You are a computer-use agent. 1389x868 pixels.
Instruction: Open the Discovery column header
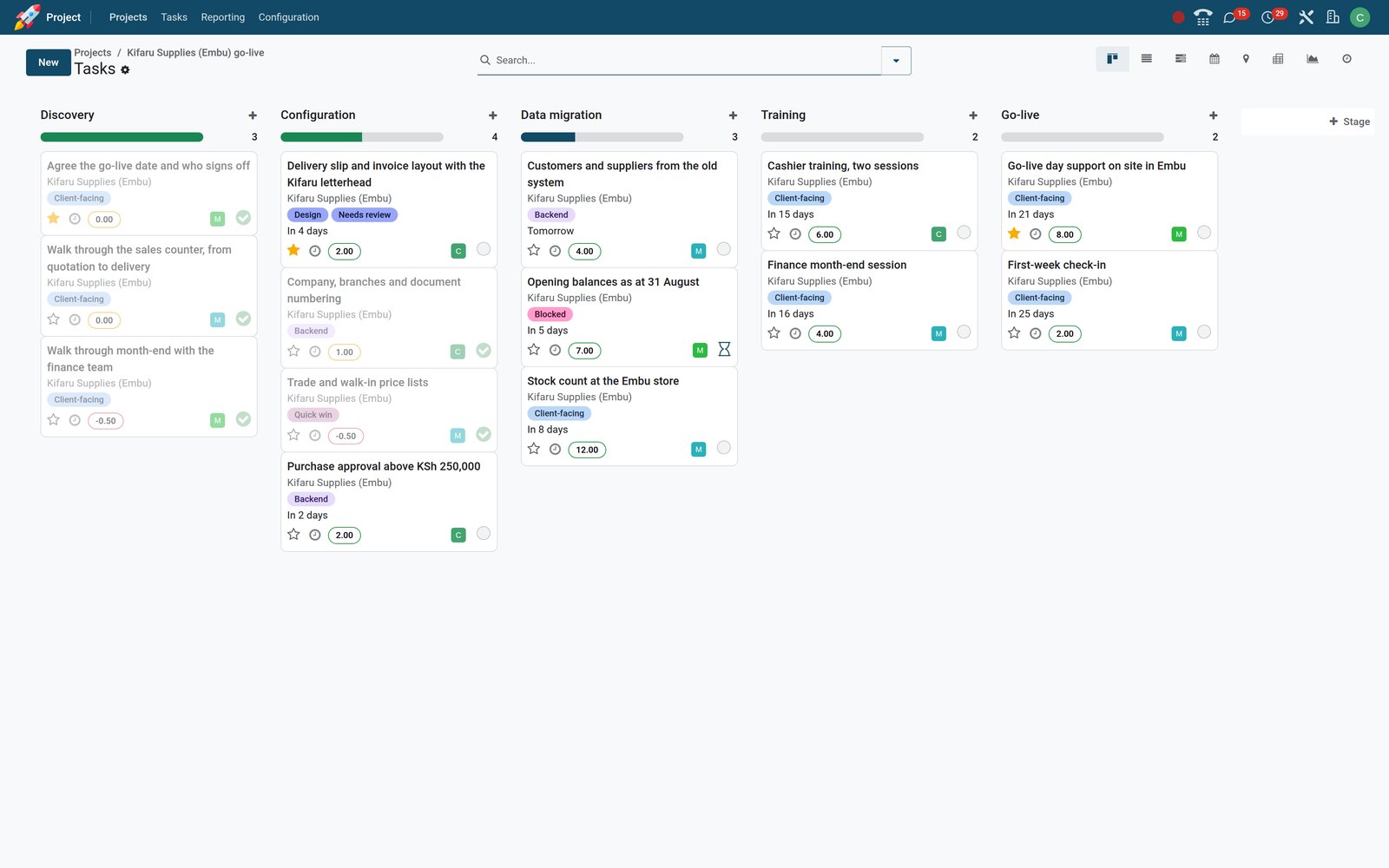click(68, 115)
